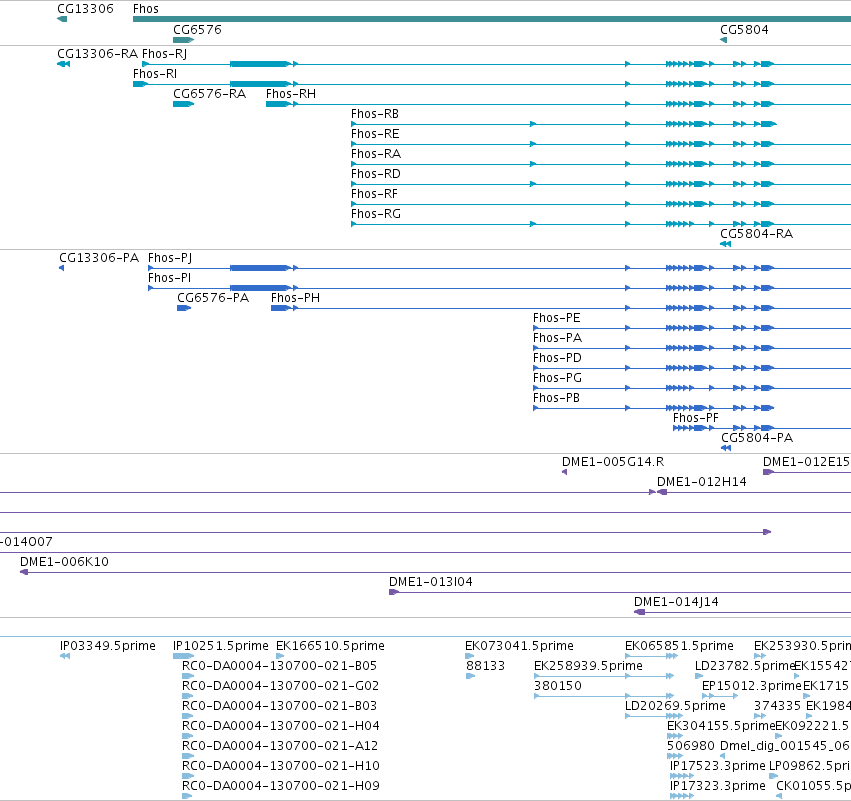The height and width of the screenshot is (801, 851).
Task: Click the Fhos-PD protein label
Action: 557,358
